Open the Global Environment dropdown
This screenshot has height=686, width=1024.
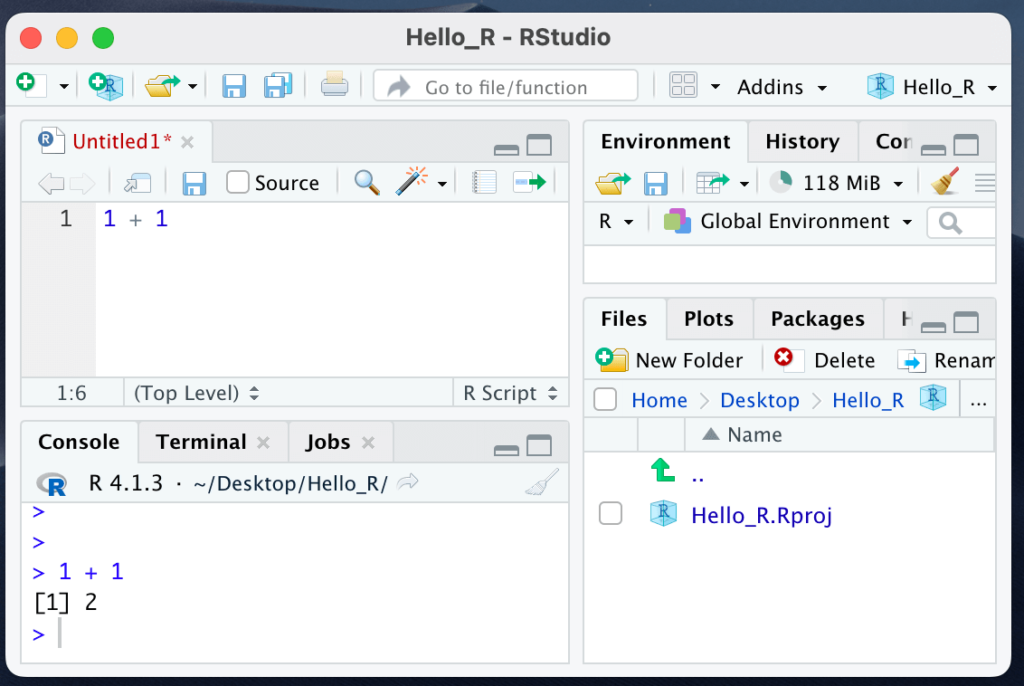(788, 221)
